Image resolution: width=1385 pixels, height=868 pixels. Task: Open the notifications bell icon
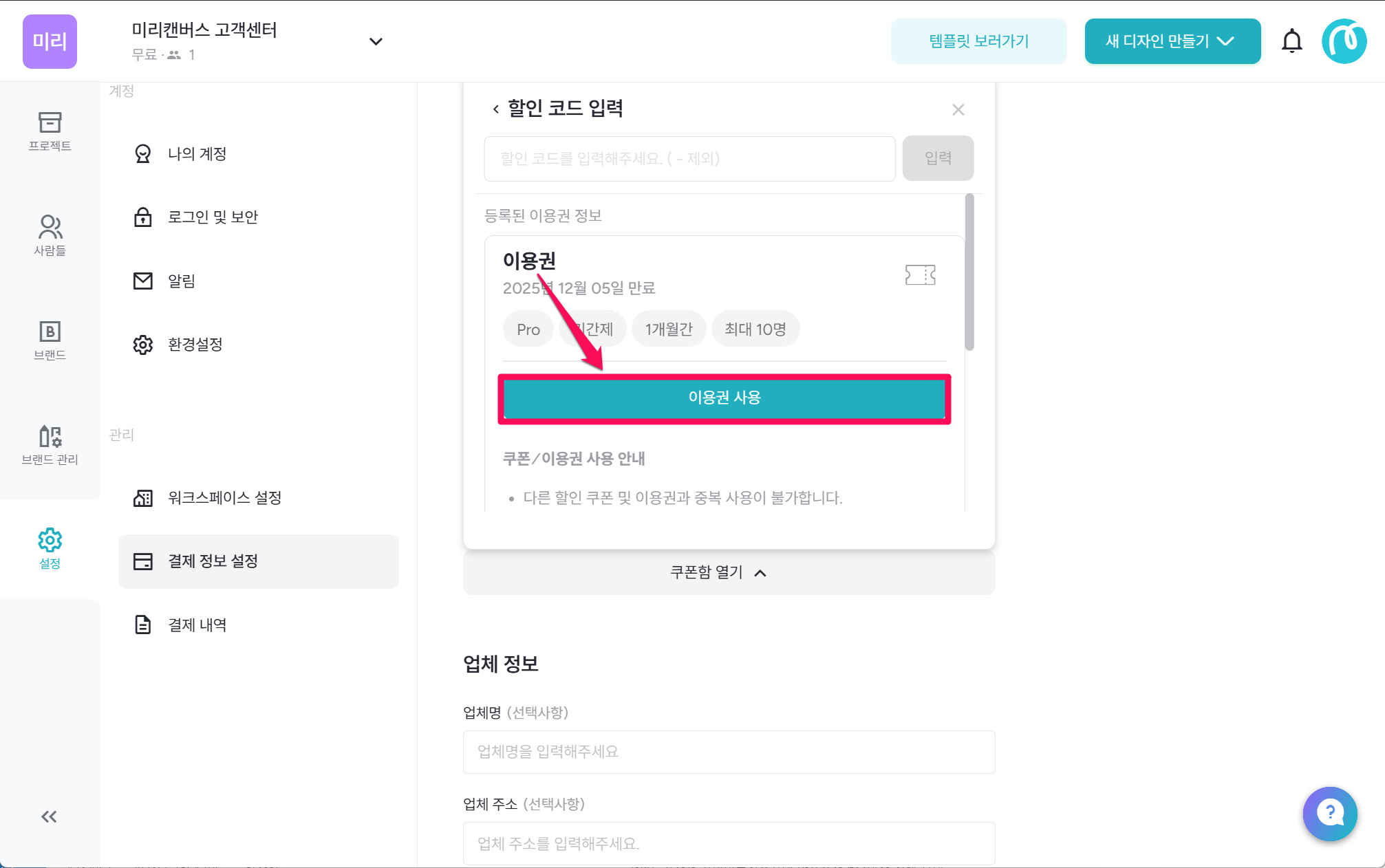coord(1291,41)
